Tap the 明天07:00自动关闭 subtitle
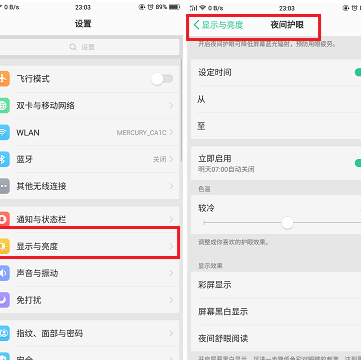 [x=226, y=170]
